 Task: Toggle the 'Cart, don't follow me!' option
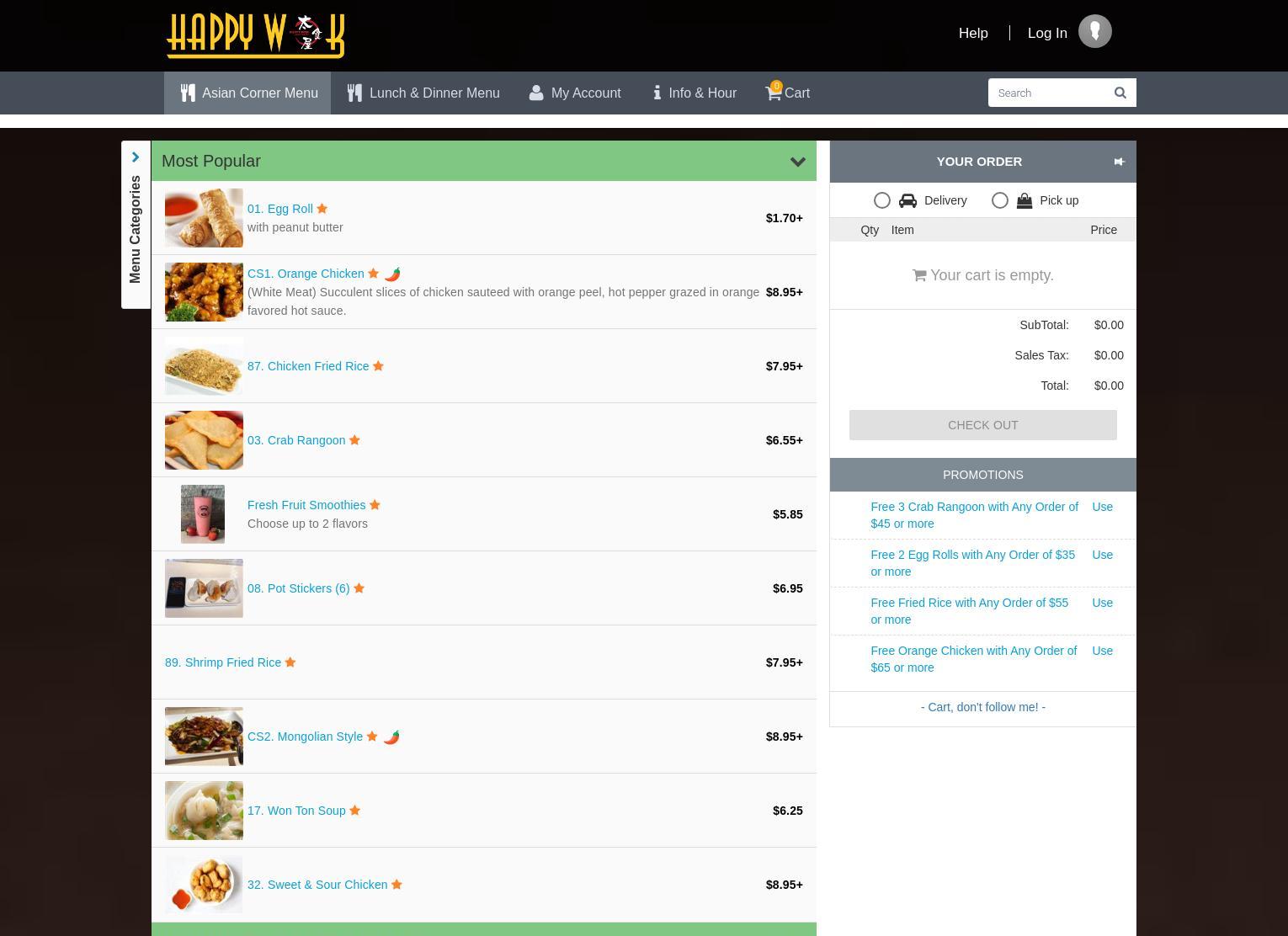pyautogui.click(x=982, y=707)
